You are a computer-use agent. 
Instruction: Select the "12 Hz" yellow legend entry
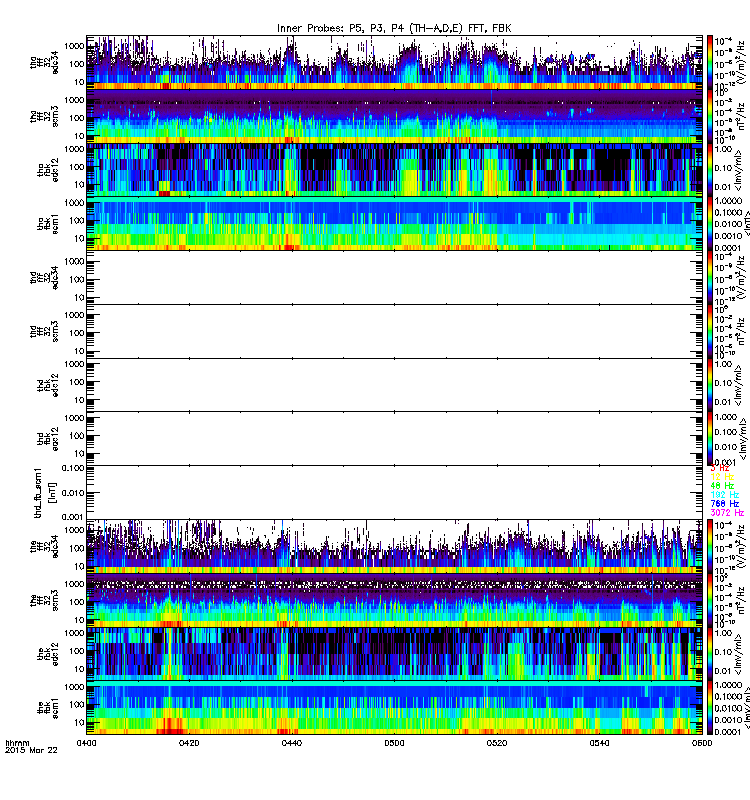[722, 477]
